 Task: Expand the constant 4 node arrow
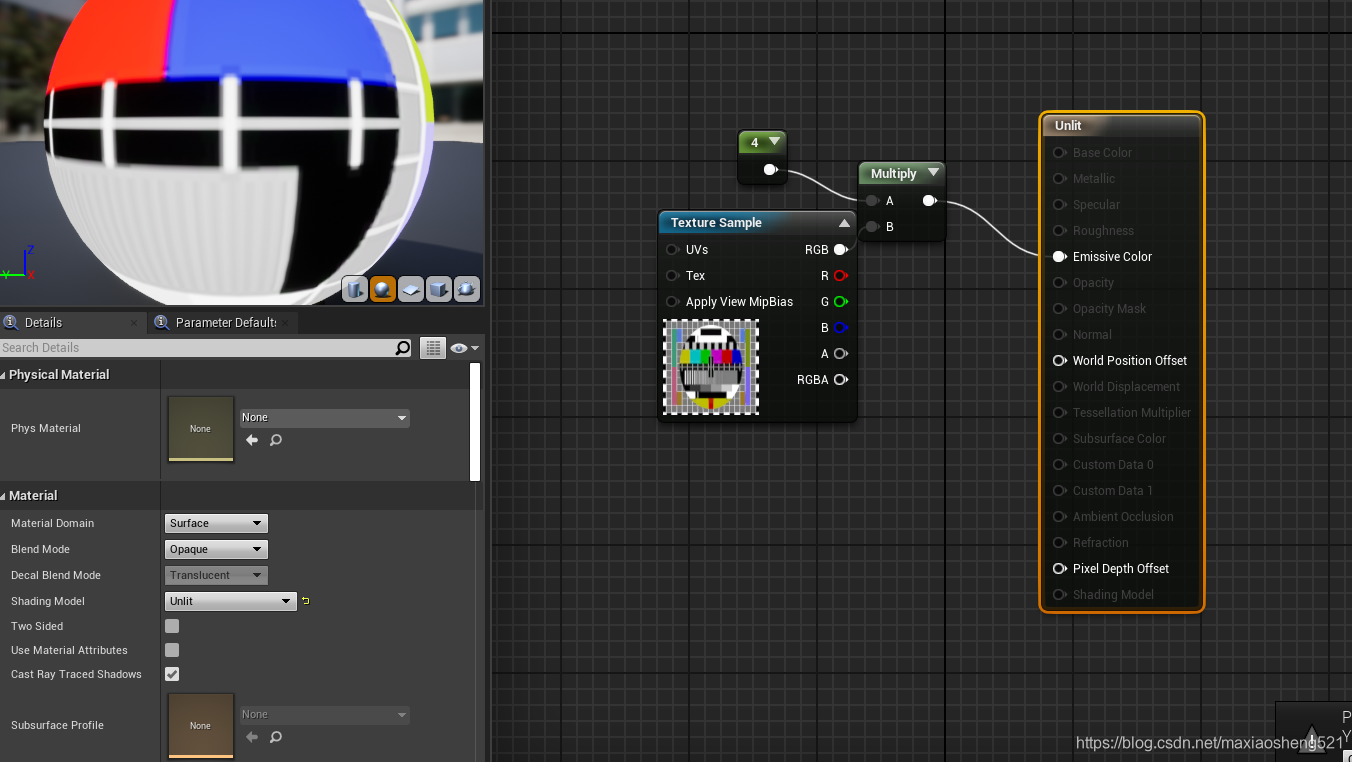[x=774, y=142]
